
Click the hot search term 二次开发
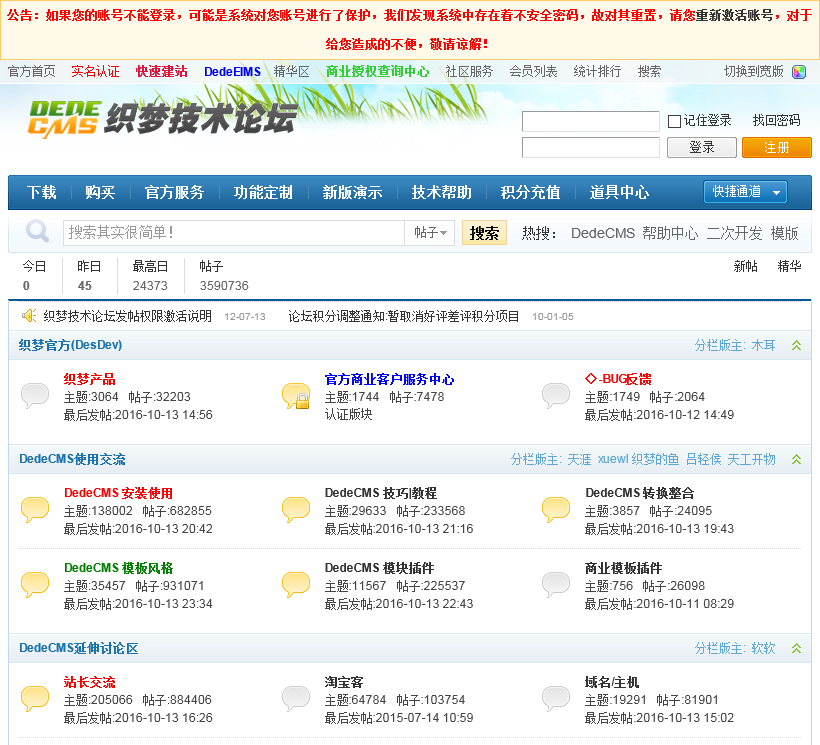click(734, 233)
